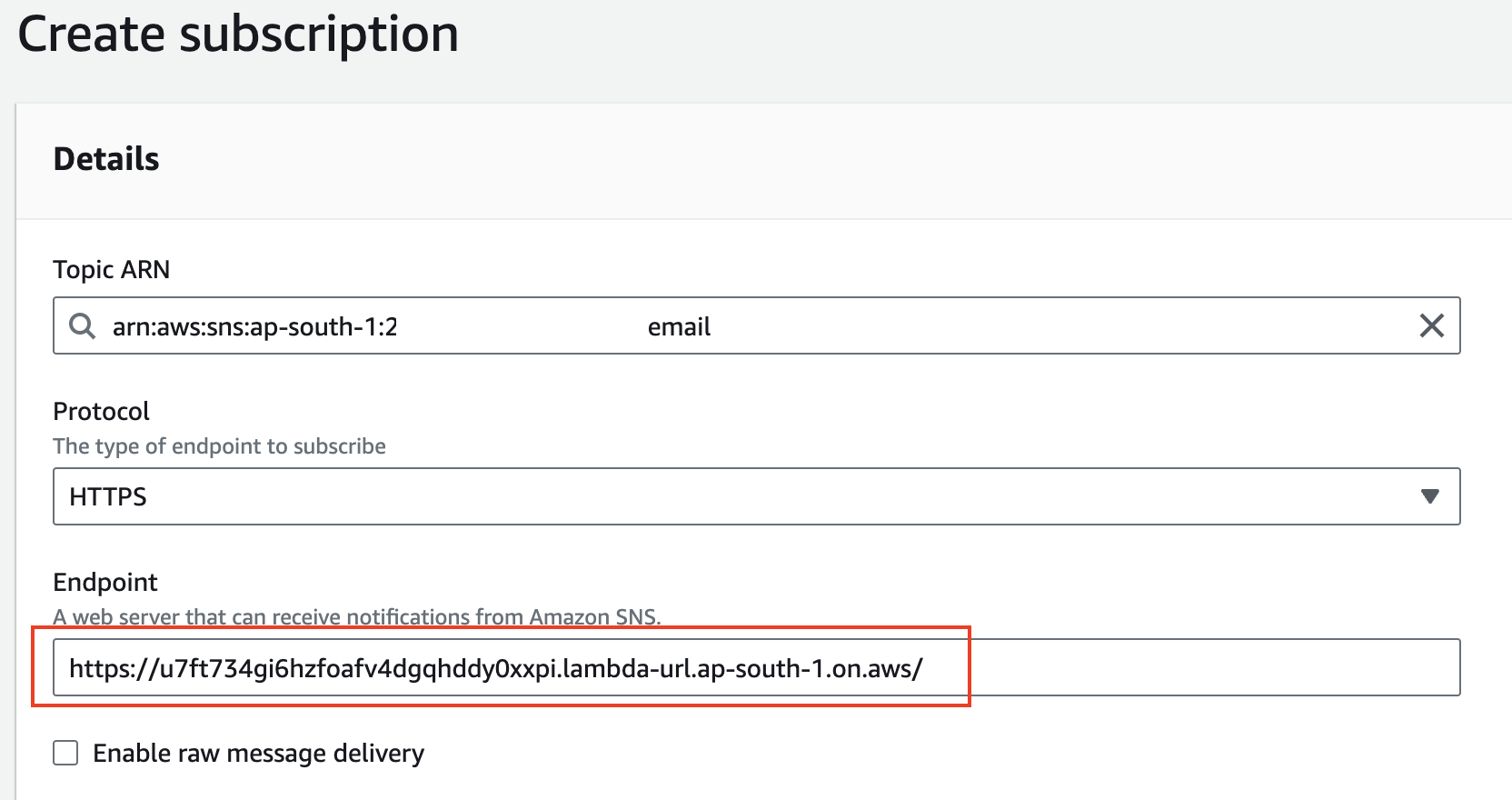This screenshot has height=800, width=1512.
Task: Click the search icon in Topic ARN field
Action: pos(83,325)
